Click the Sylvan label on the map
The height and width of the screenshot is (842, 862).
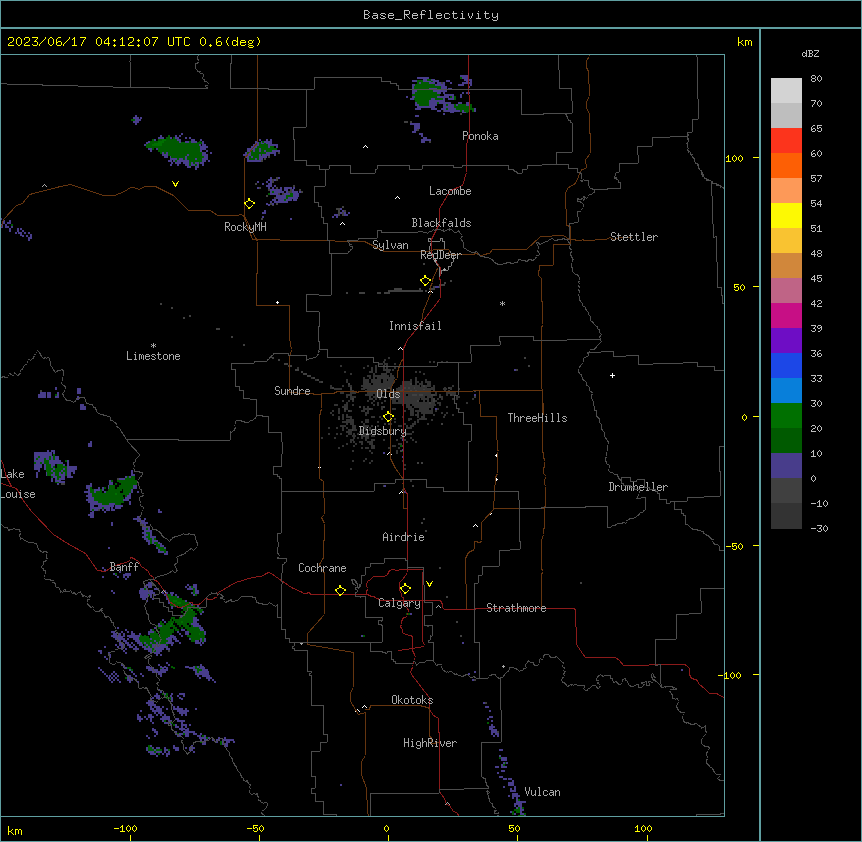390,245
